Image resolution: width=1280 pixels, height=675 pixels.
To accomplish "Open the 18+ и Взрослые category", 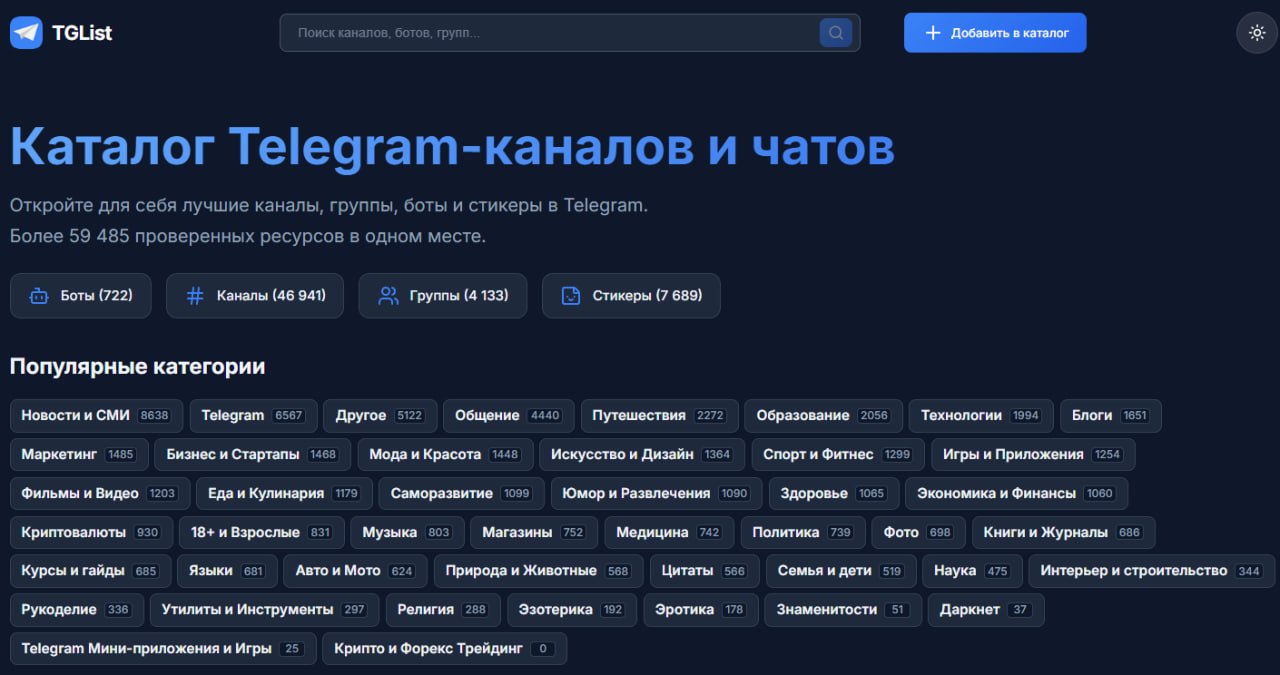I will tap(262, 533).
